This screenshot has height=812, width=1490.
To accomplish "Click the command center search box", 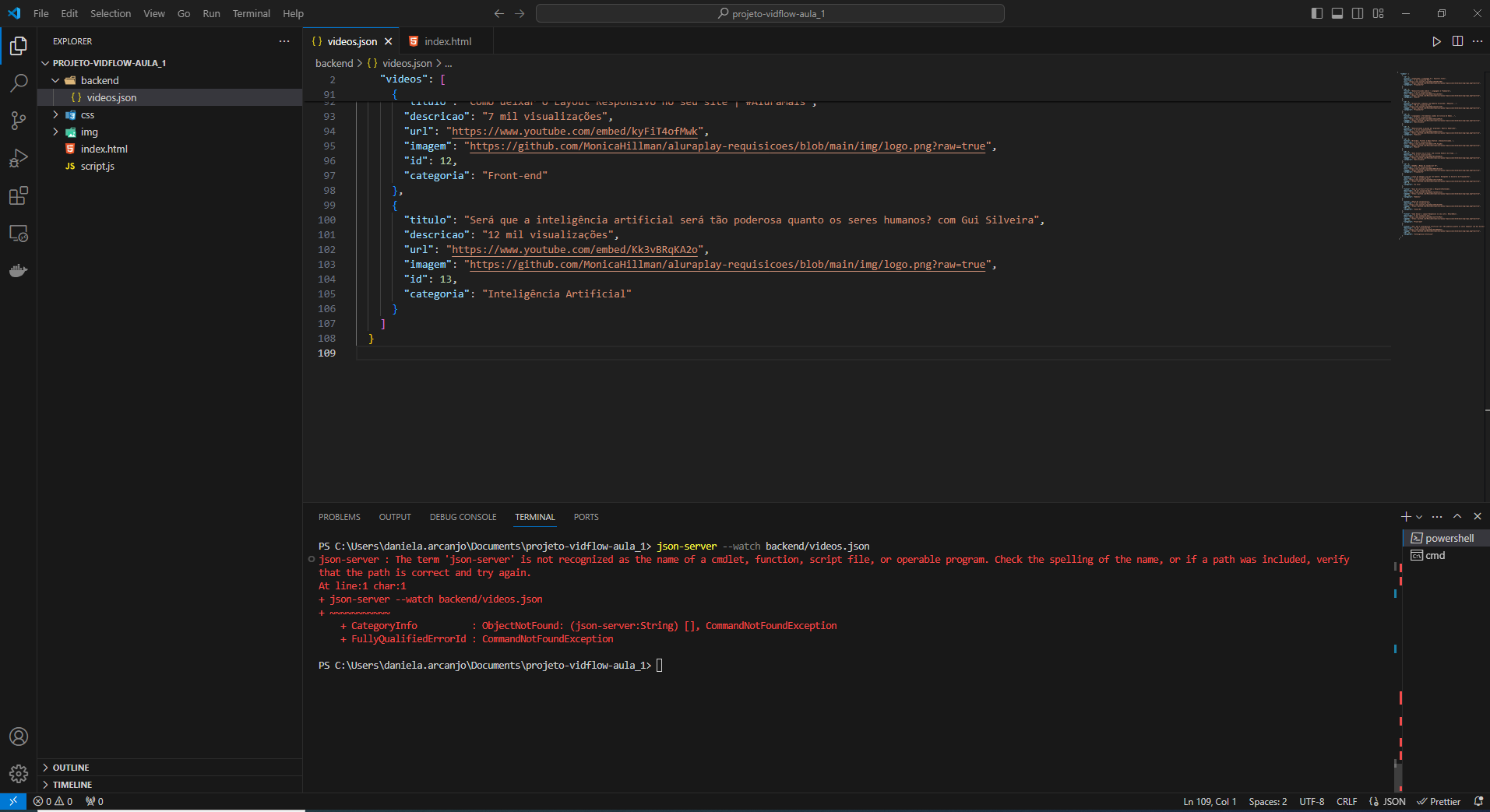I will (x=770, y=13).
